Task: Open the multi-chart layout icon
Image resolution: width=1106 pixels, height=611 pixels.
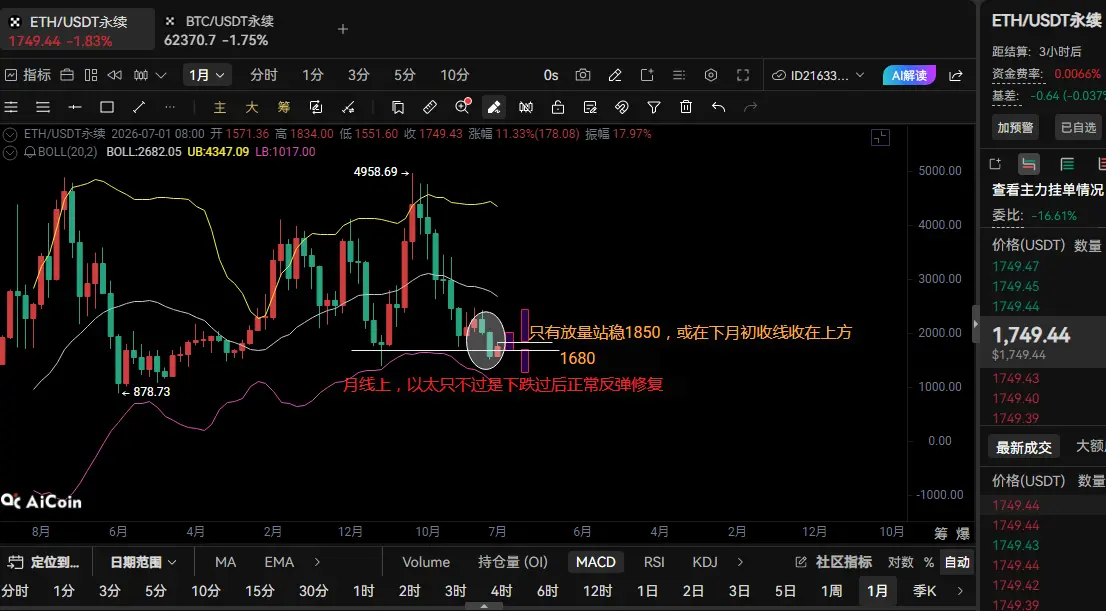Action: pos(91,75)
